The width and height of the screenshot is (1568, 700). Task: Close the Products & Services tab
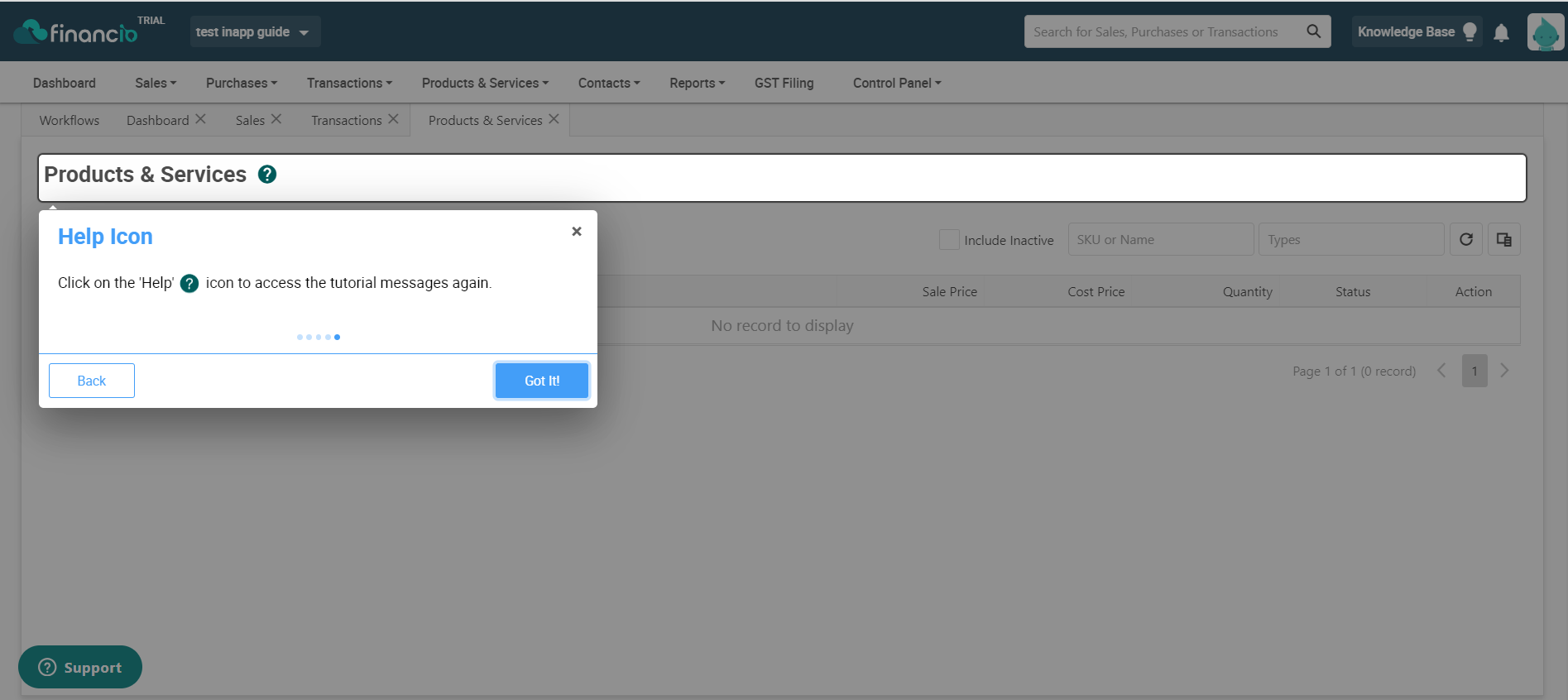pos(554,119)
